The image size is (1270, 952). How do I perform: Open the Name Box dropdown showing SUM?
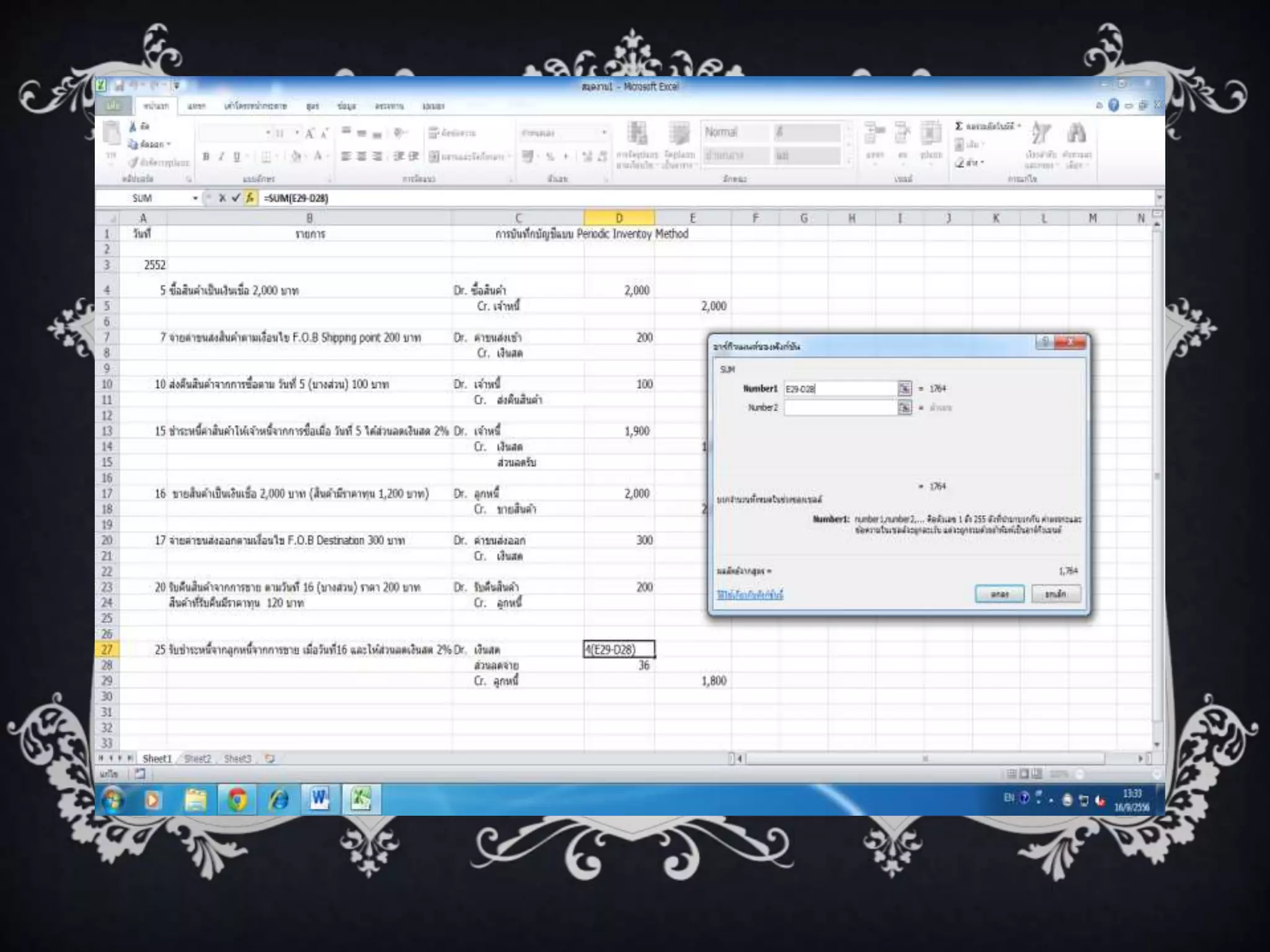pos(195,198)
